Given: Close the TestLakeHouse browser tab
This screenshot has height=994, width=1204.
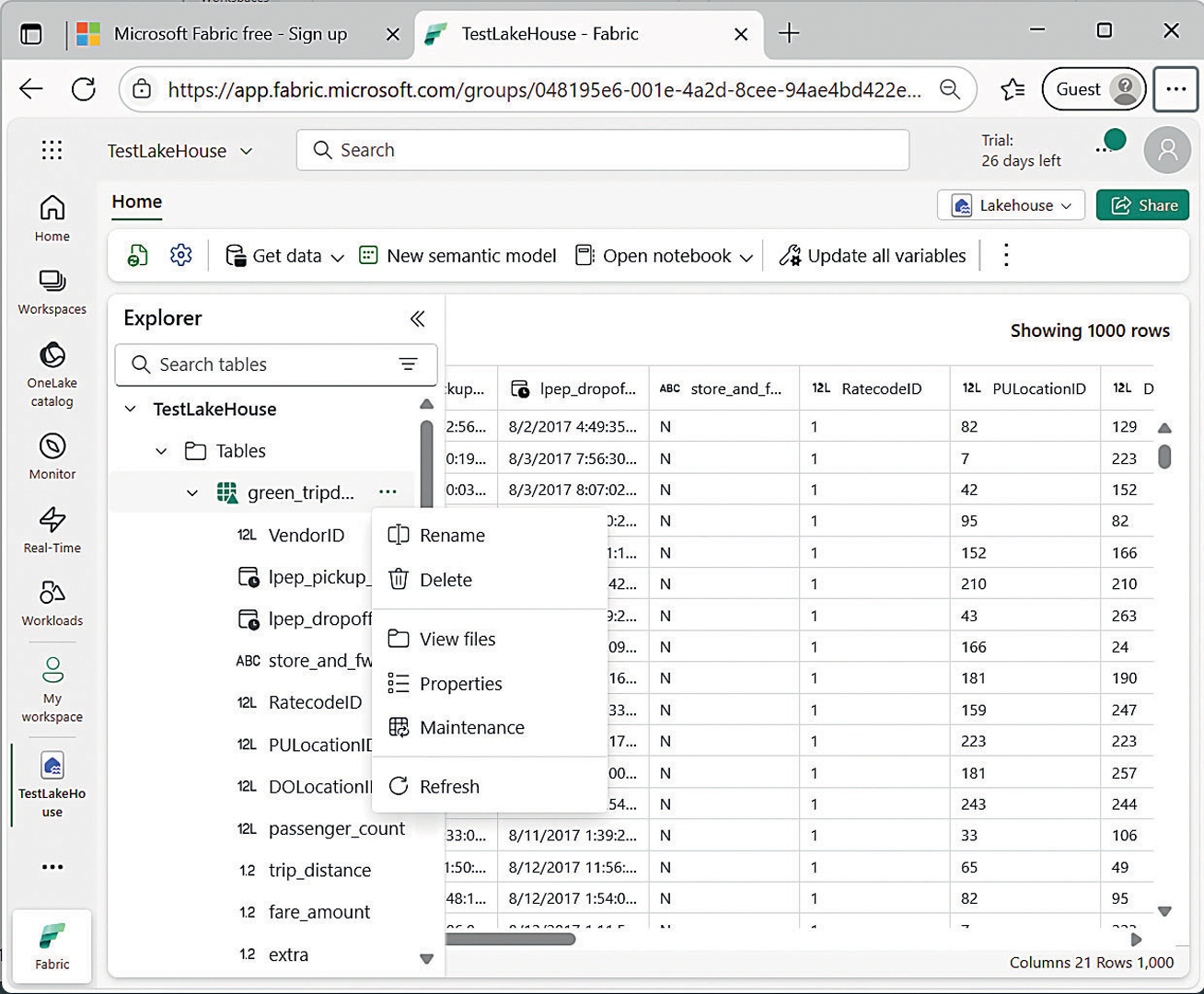Looking at the screenshot, I should point(741,34).
